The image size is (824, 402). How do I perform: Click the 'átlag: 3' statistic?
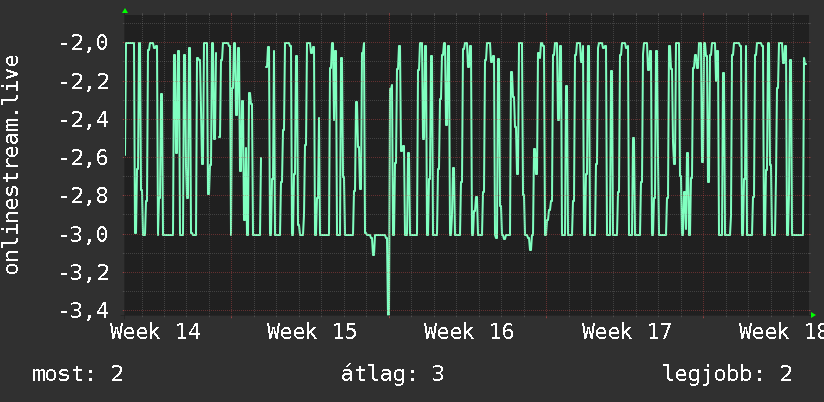(392, 374)
